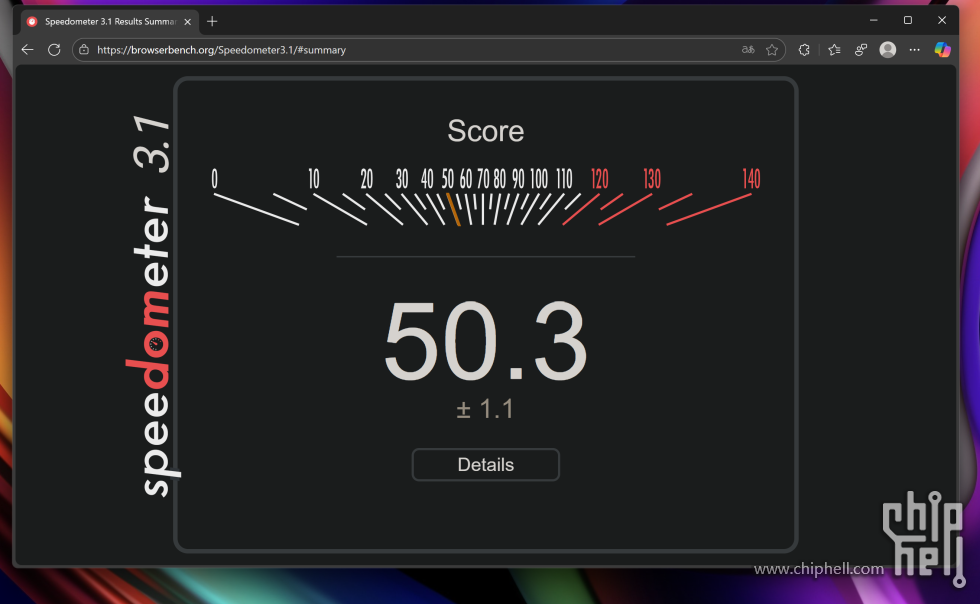Image resolution: width=980 pixels, height=604 pixels.
Task: Open Settings and more ellipsis menu
Action: pos(914,49)
